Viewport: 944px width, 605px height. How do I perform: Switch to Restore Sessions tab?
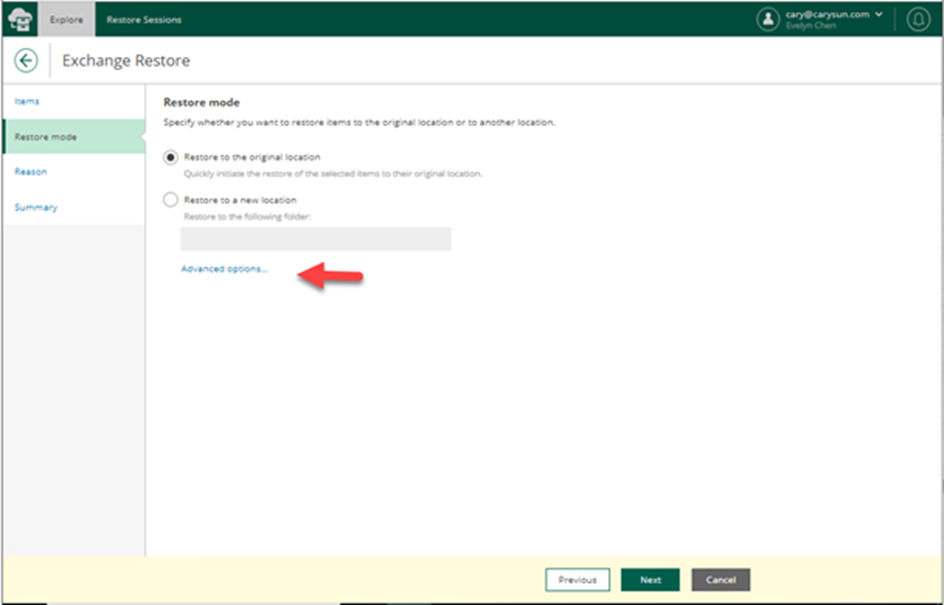(144, 20)
